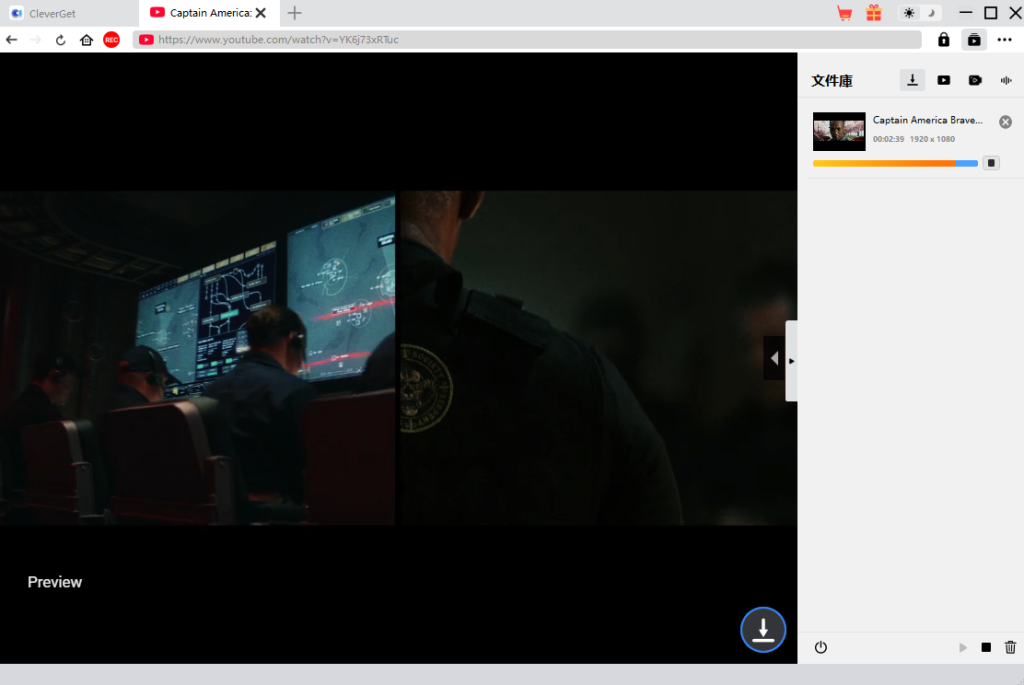Click the power icon at panel bottom

click(x=821, y=647)
